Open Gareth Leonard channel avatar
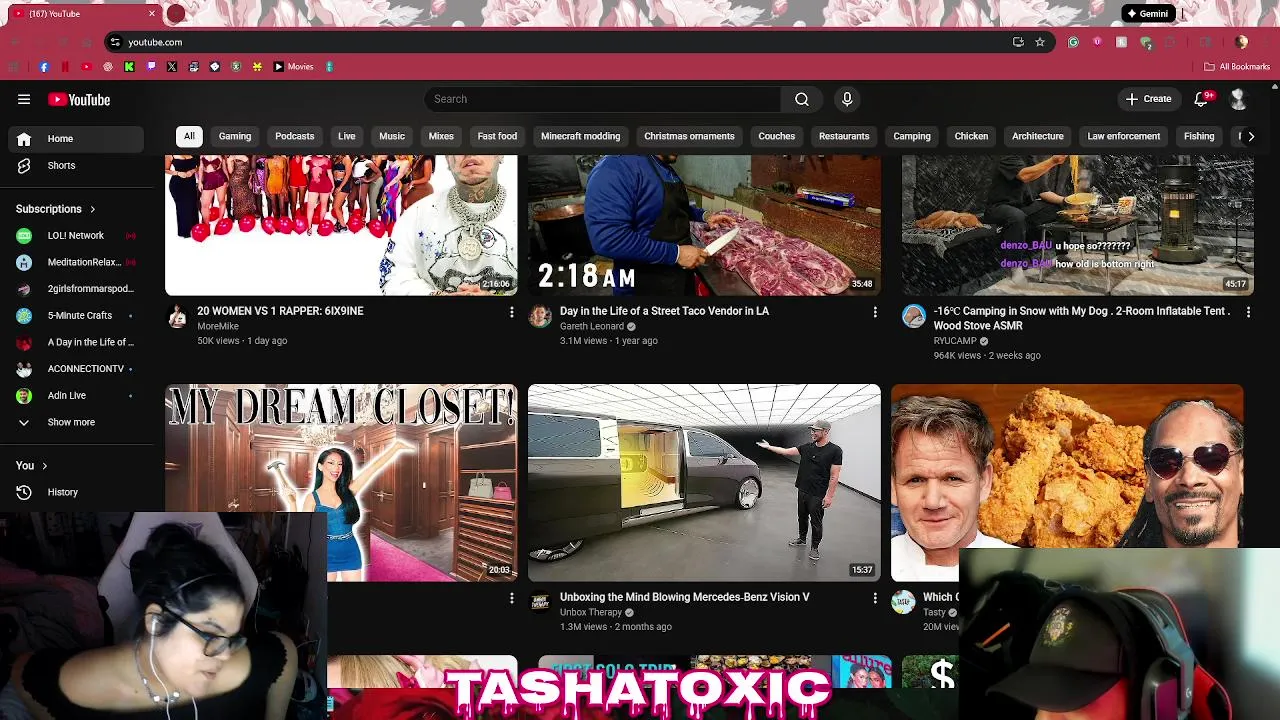This screenshot has width=1280, height=720. pyautogui.click(x=540, y=317)
